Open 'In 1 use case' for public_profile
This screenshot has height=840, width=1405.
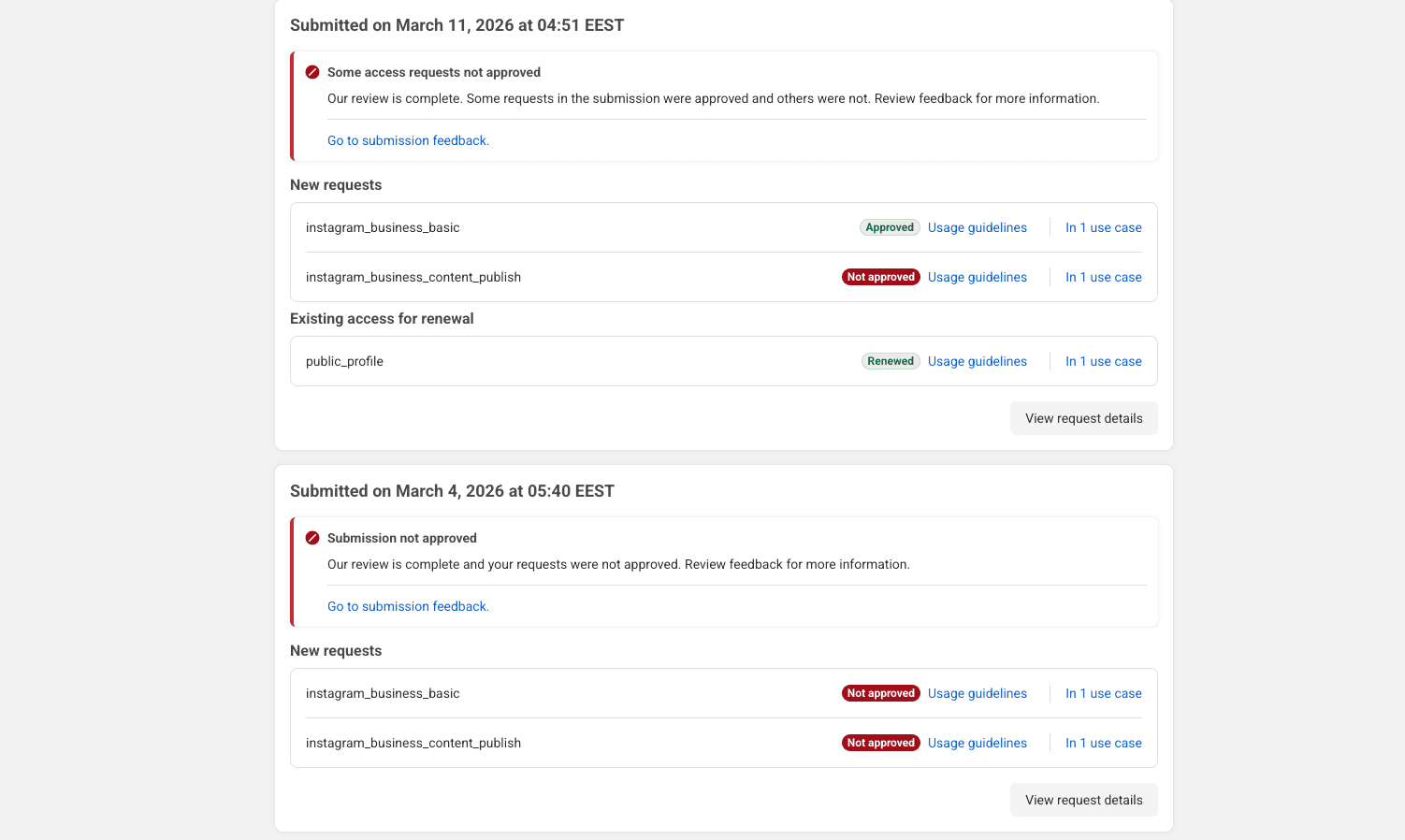1104,361
